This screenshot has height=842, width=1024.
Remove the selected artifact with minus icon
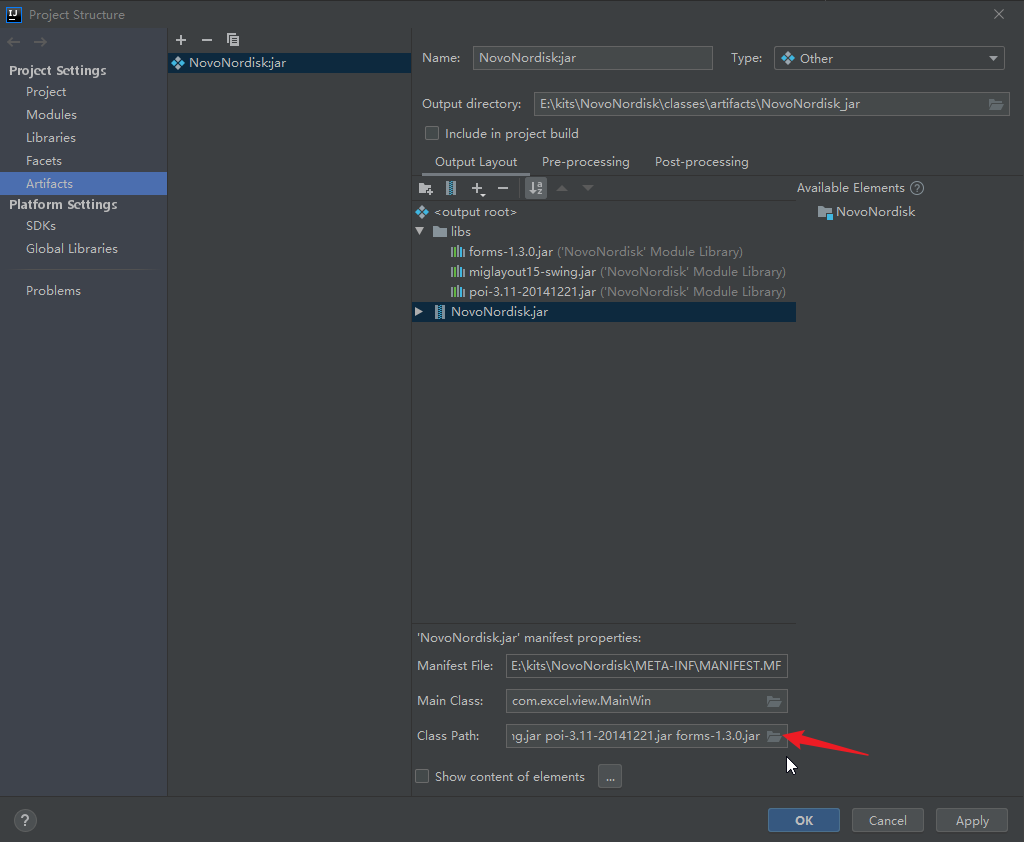(x=207, y=40)
